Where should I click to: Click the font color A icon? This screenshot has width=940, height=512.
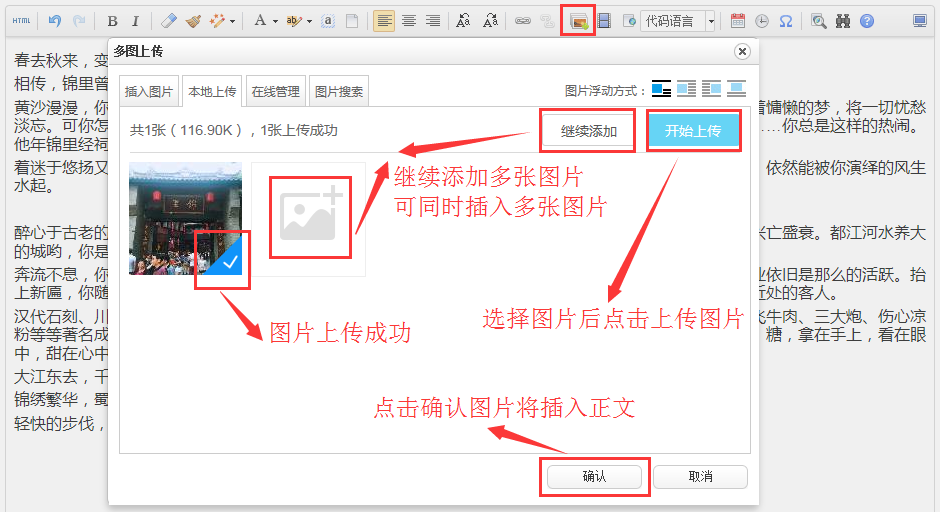pyautogui.click(x=260, y=21)
